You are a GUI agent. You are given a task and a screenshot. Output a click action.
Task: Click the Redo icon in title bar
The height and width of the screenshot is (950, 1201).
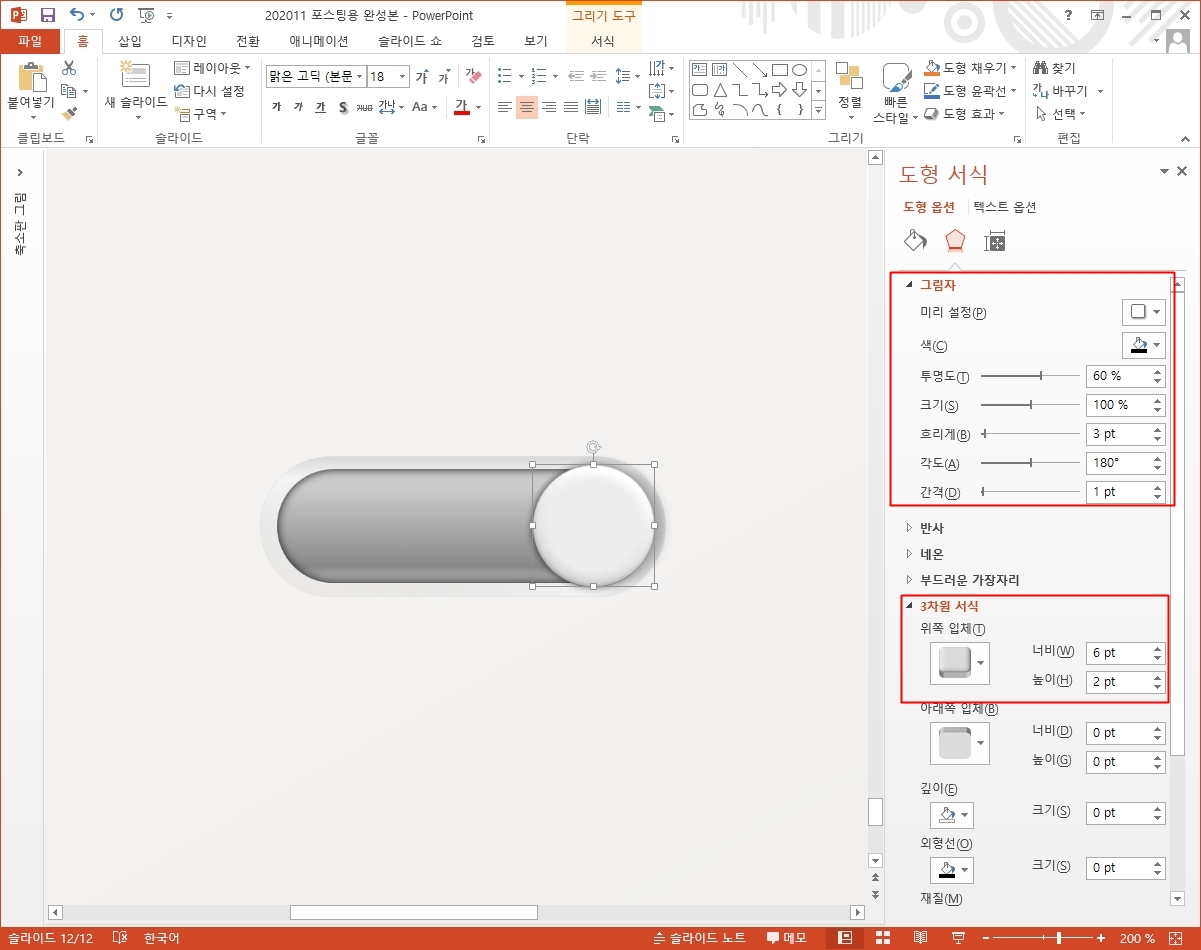pos(116,15)
